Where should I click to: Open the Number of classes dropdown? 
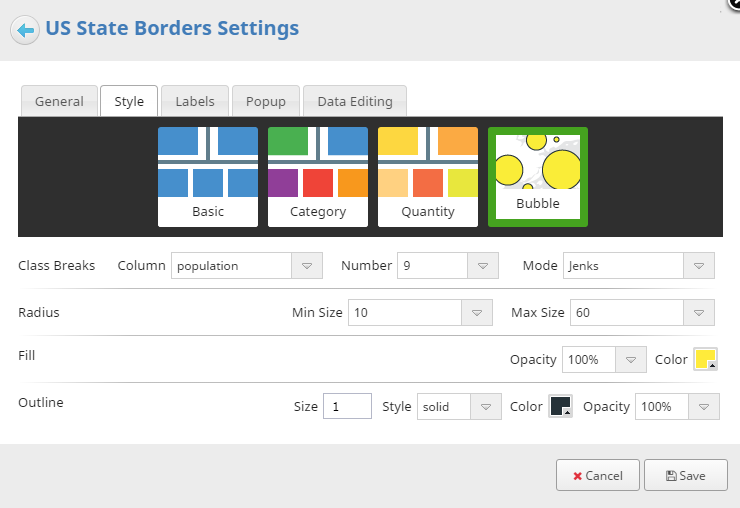tap(448, 266)
